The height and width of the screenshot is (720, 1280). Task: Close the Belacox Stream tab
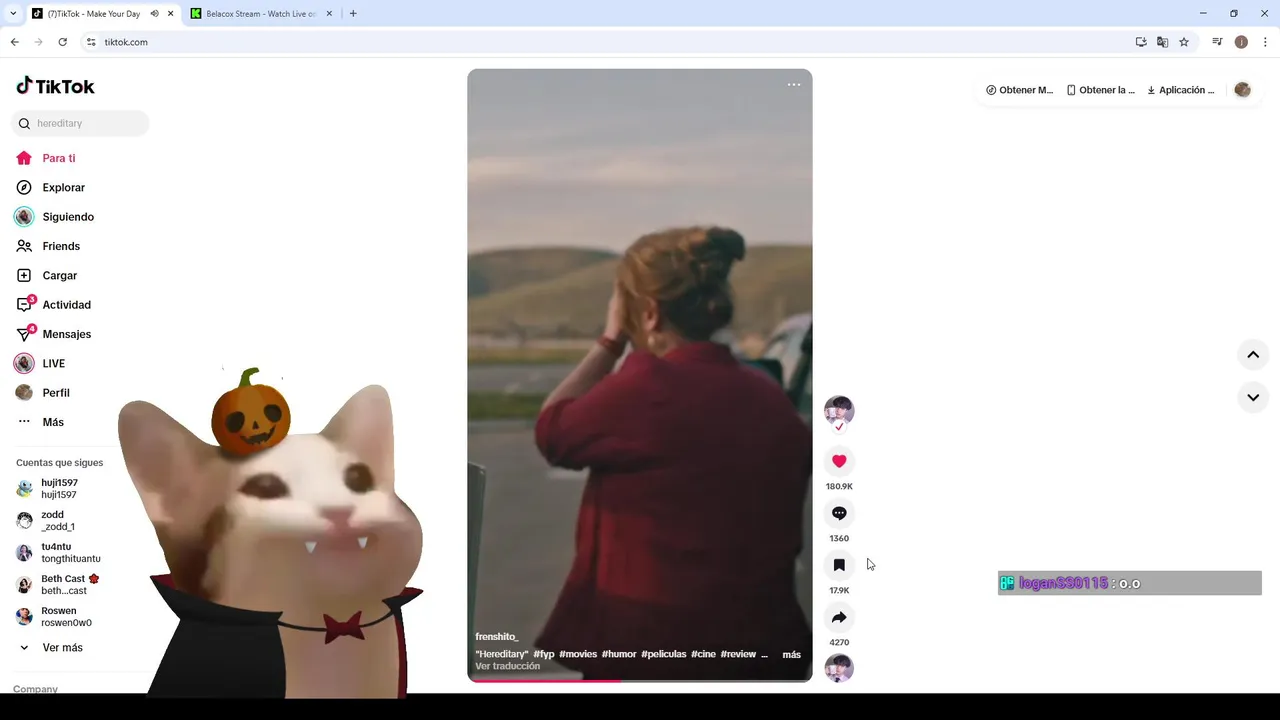click(x=329, y=14)
